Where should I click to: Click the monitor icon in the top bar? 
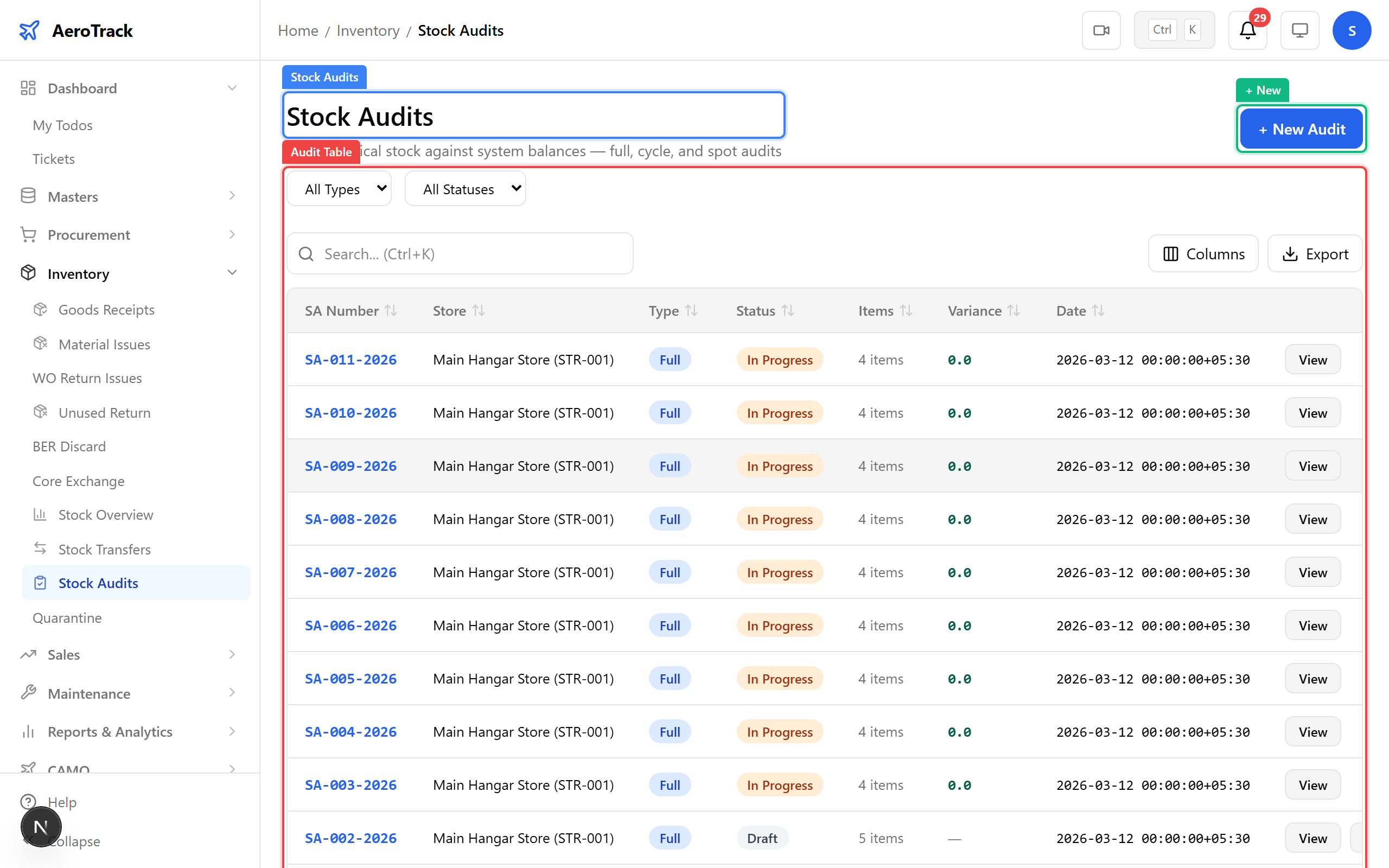click(1299, 30)
